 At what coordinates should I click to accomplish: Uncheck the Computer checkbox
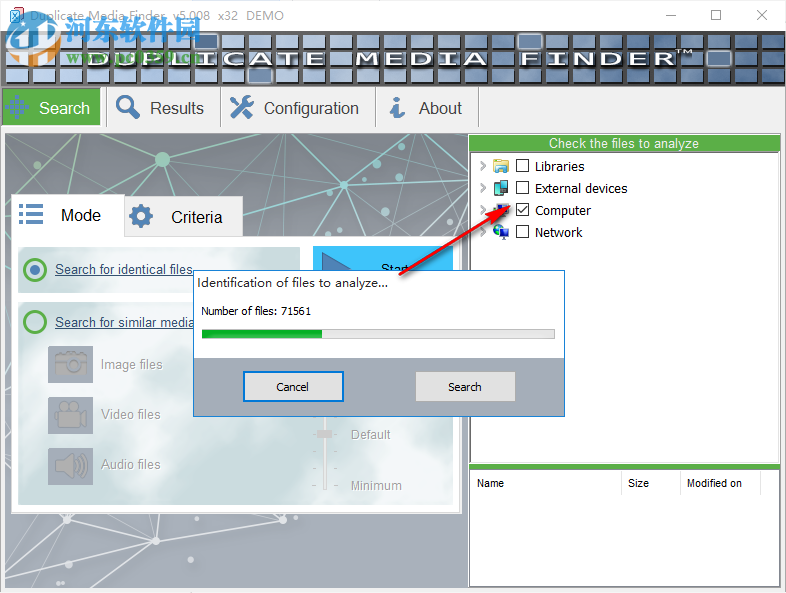(x=522, y=210)
